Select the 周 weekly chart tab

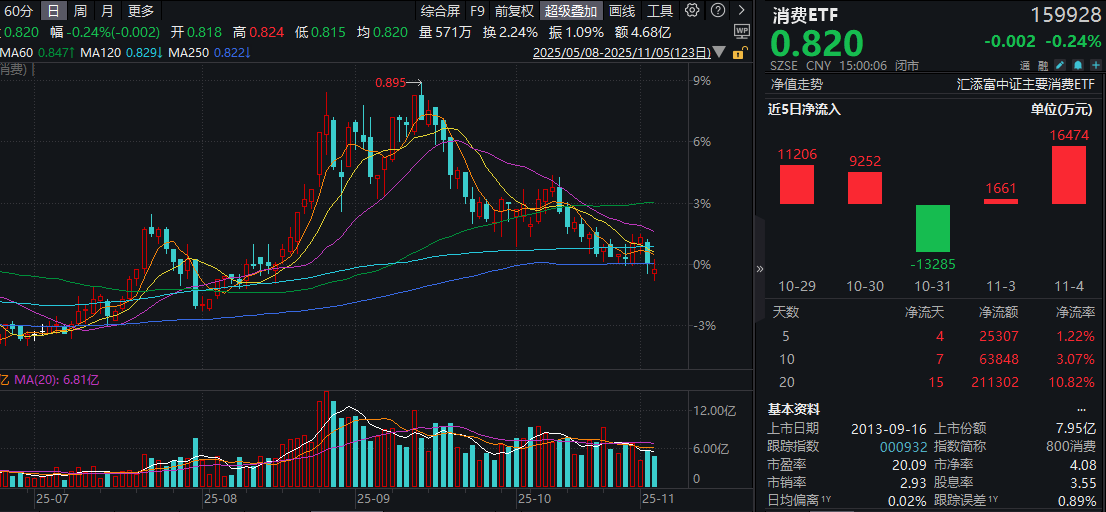[80, 11]
